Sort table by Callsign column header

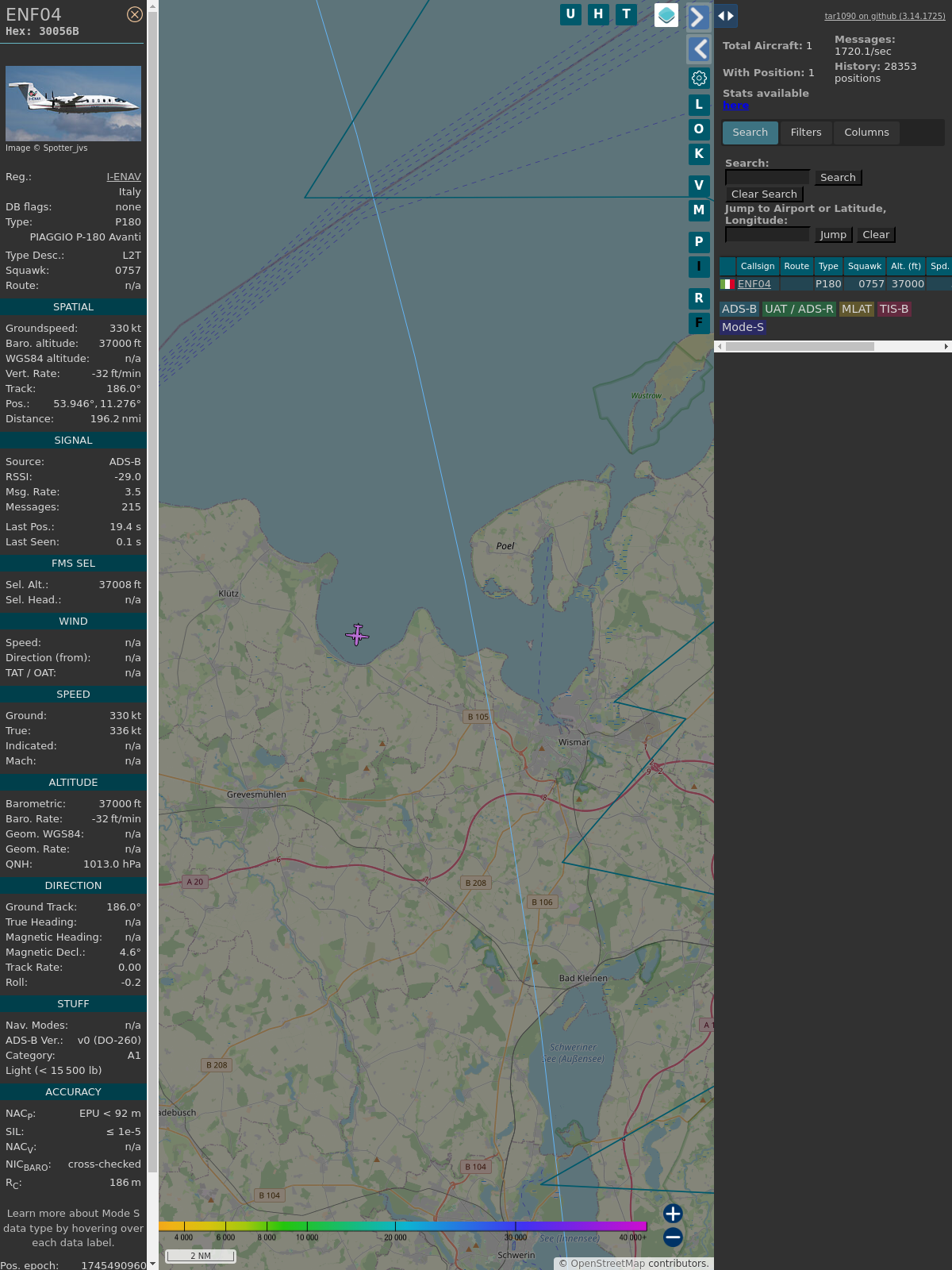coord(758,267)
